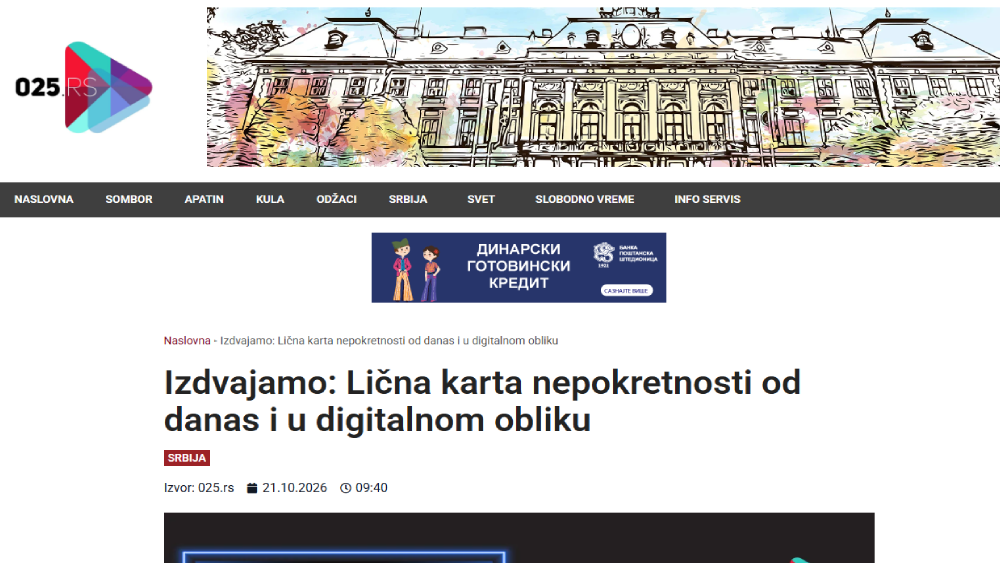
Task: Follow the Naslovna breadcrumb link
Action: tap(187, 340)
